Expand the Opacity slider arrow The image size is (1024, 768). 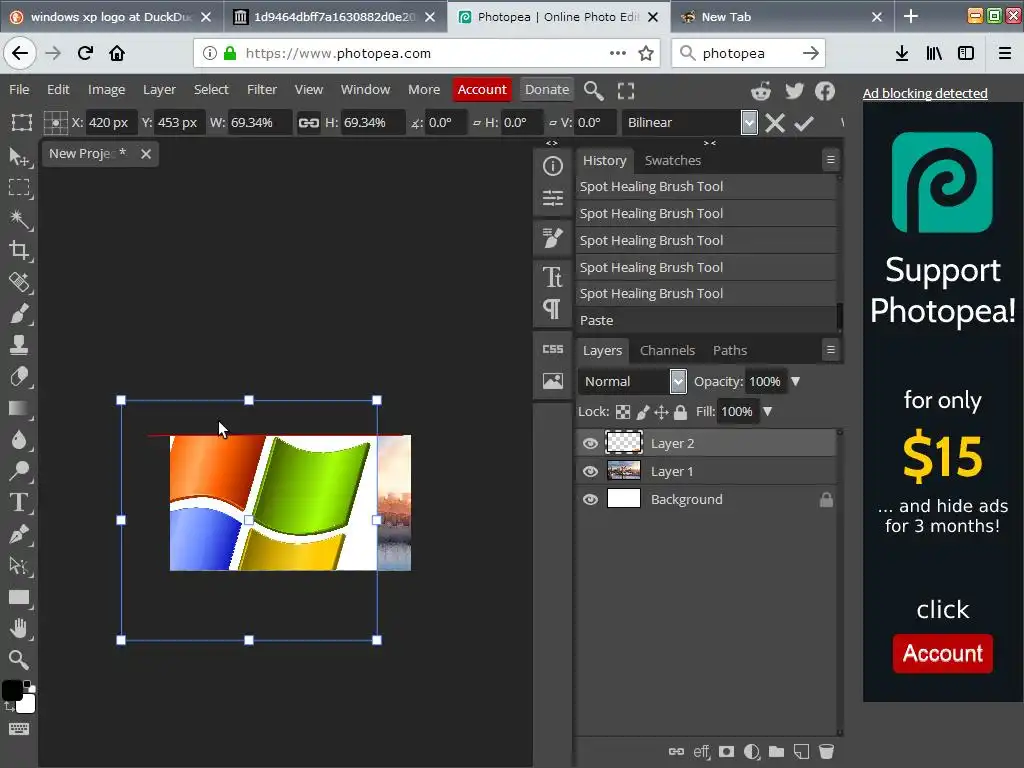pos(795,381)
